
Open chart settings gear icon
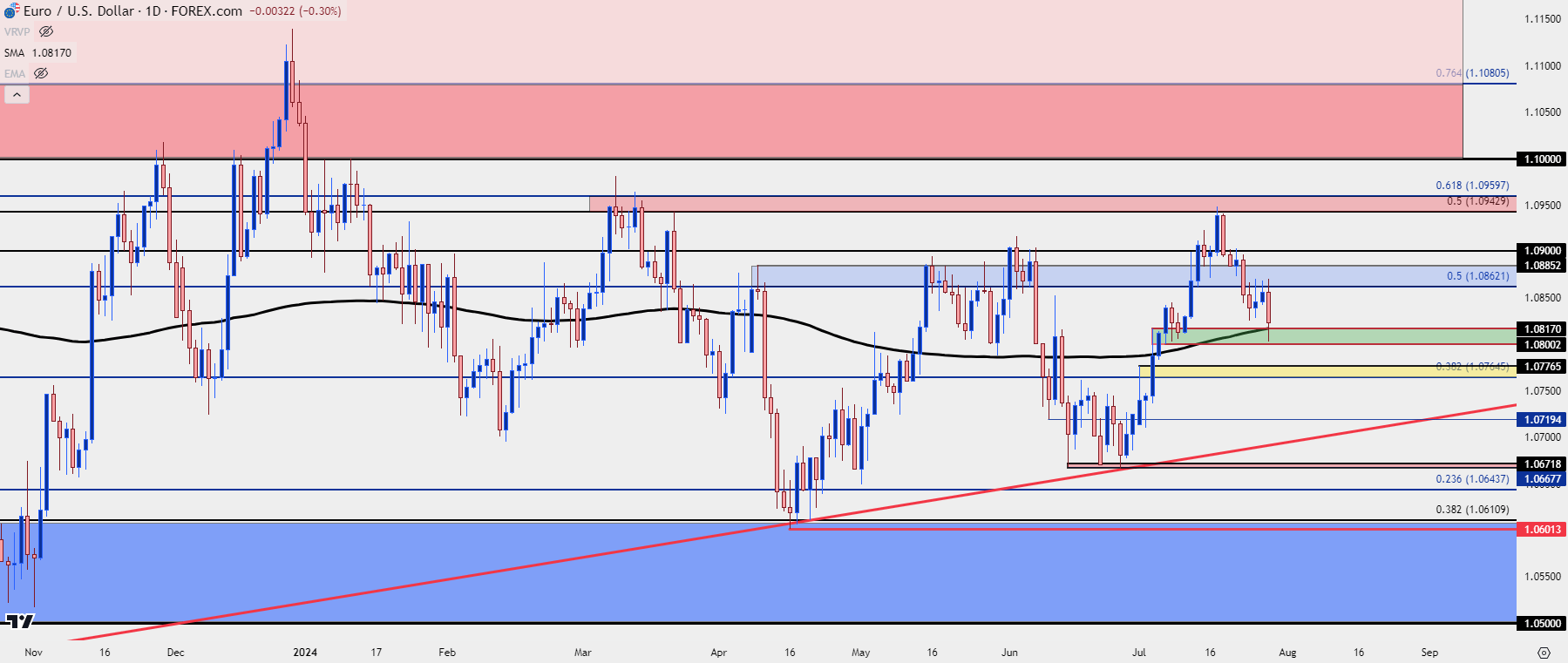(1544, 653)
